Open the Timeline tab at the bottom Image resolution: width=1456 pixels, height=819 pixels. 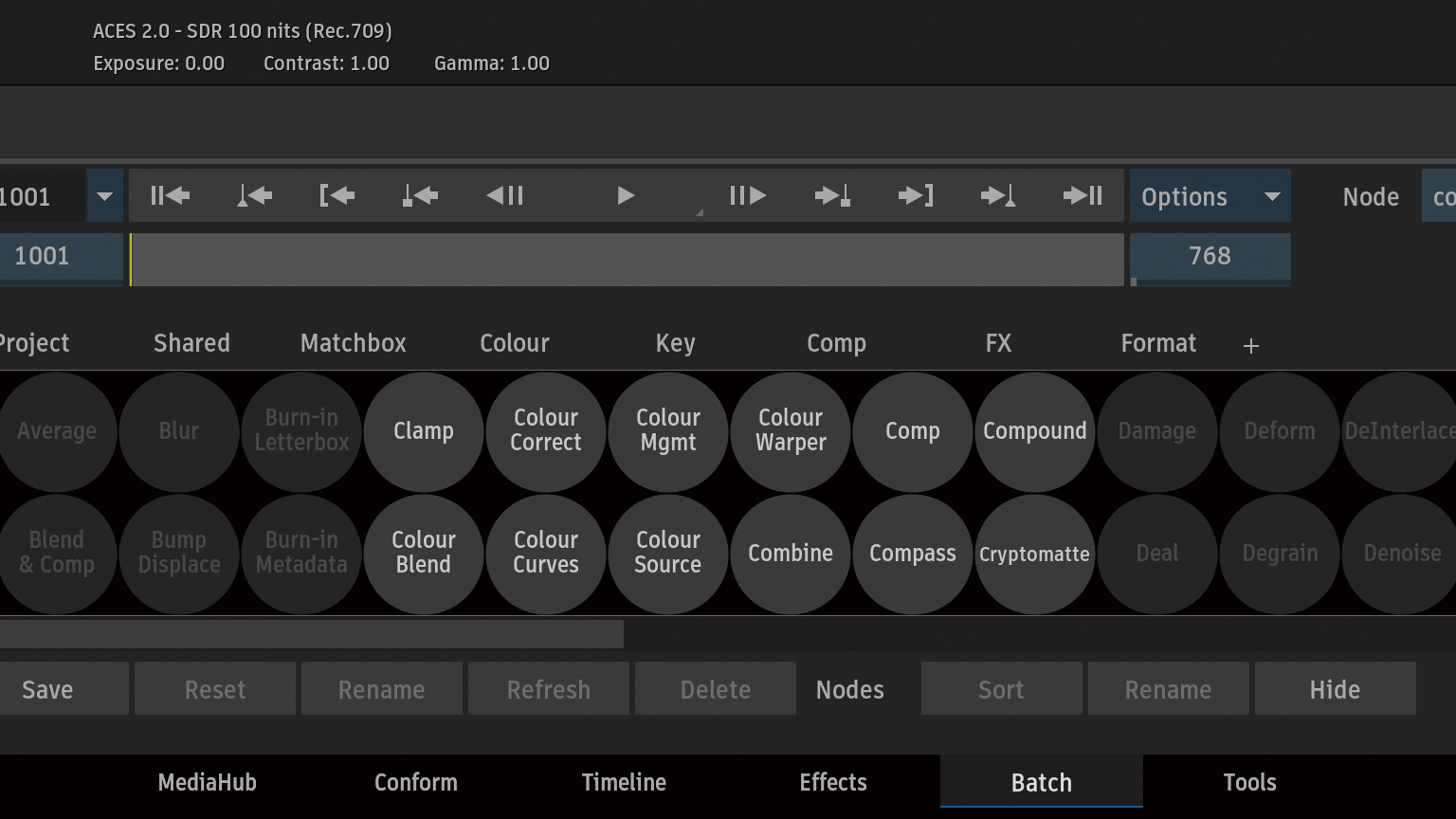point(624,782)
